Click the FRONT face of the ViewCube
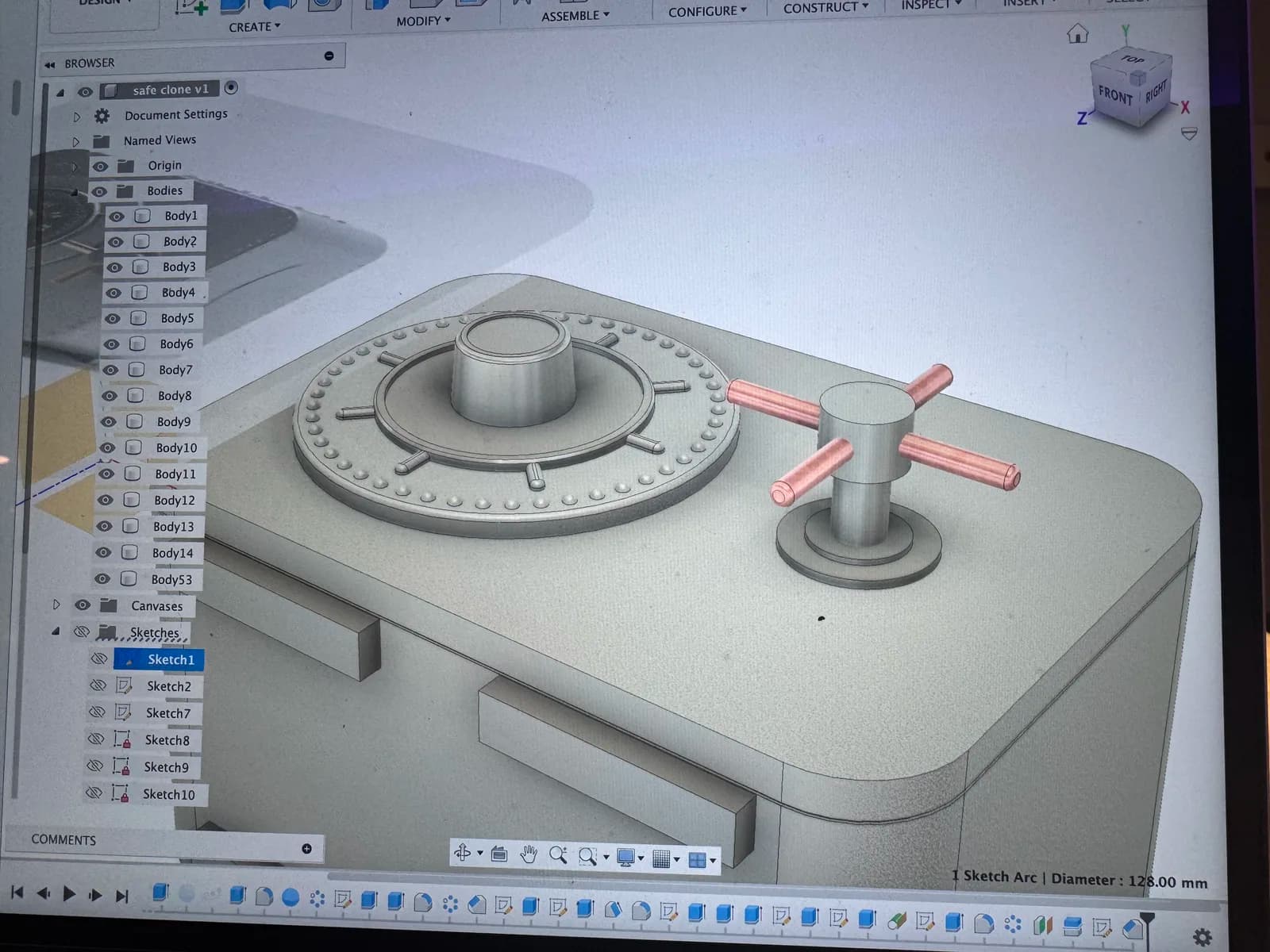Image resolution: width=1270 pixels, height=952 pixels. point(1115,96)
